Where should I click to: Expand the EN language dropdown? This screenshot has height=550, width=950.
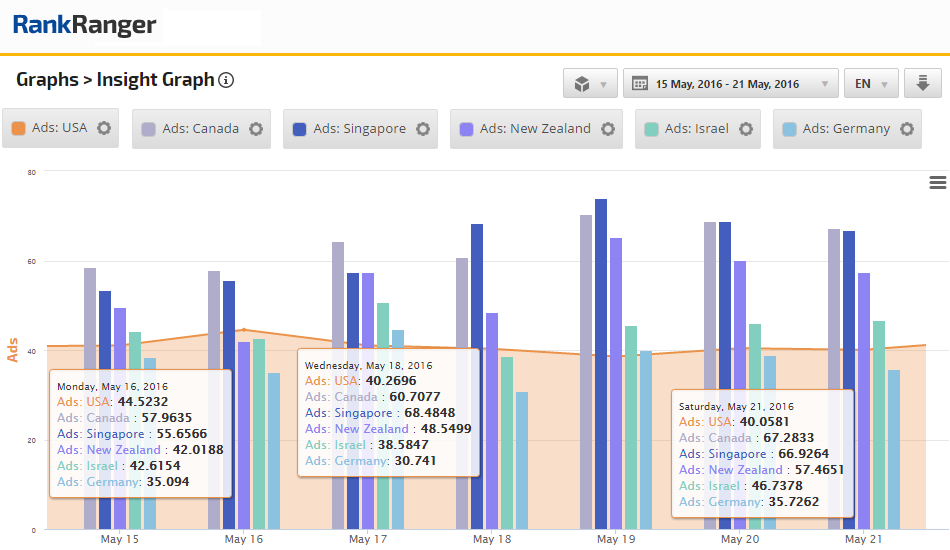pyautogui.click(x=870, y=84)
